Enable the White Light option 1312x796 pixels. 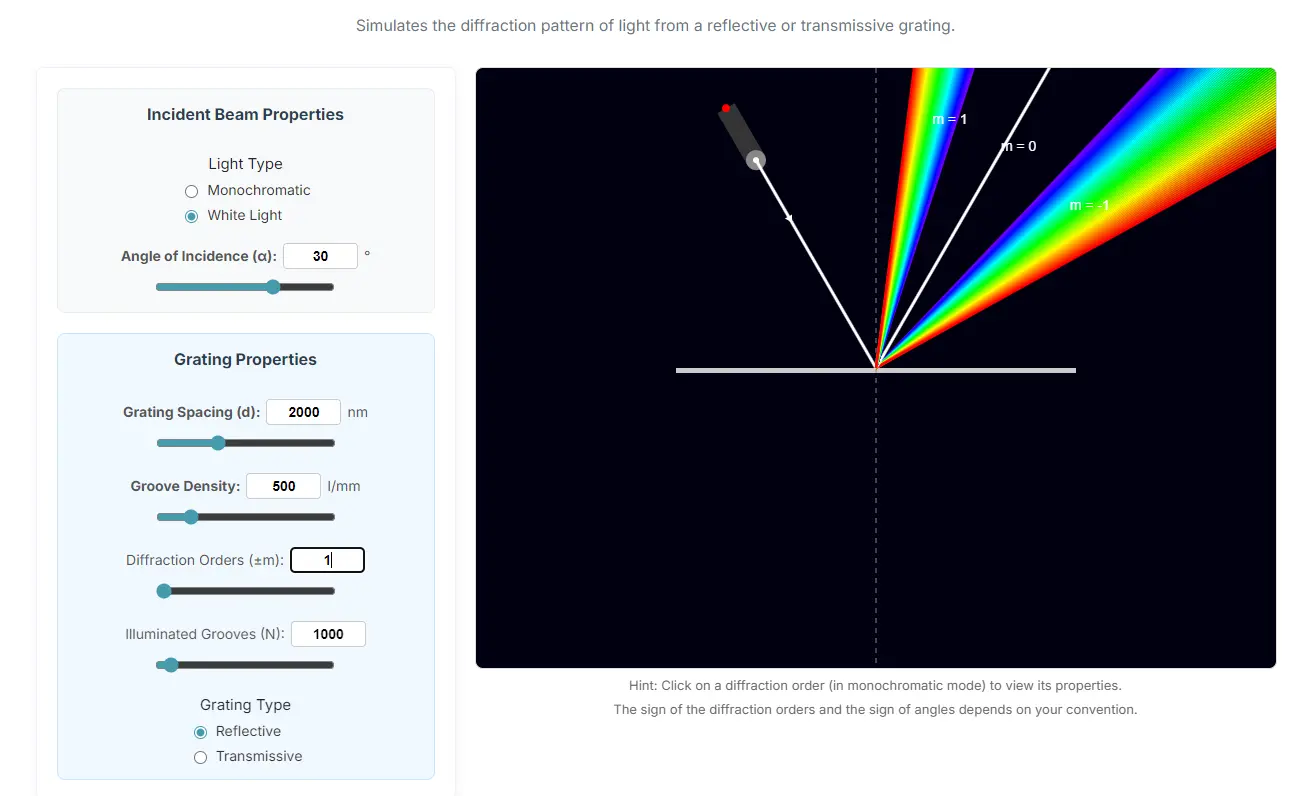pyautogui.click(x=191, y=215)
